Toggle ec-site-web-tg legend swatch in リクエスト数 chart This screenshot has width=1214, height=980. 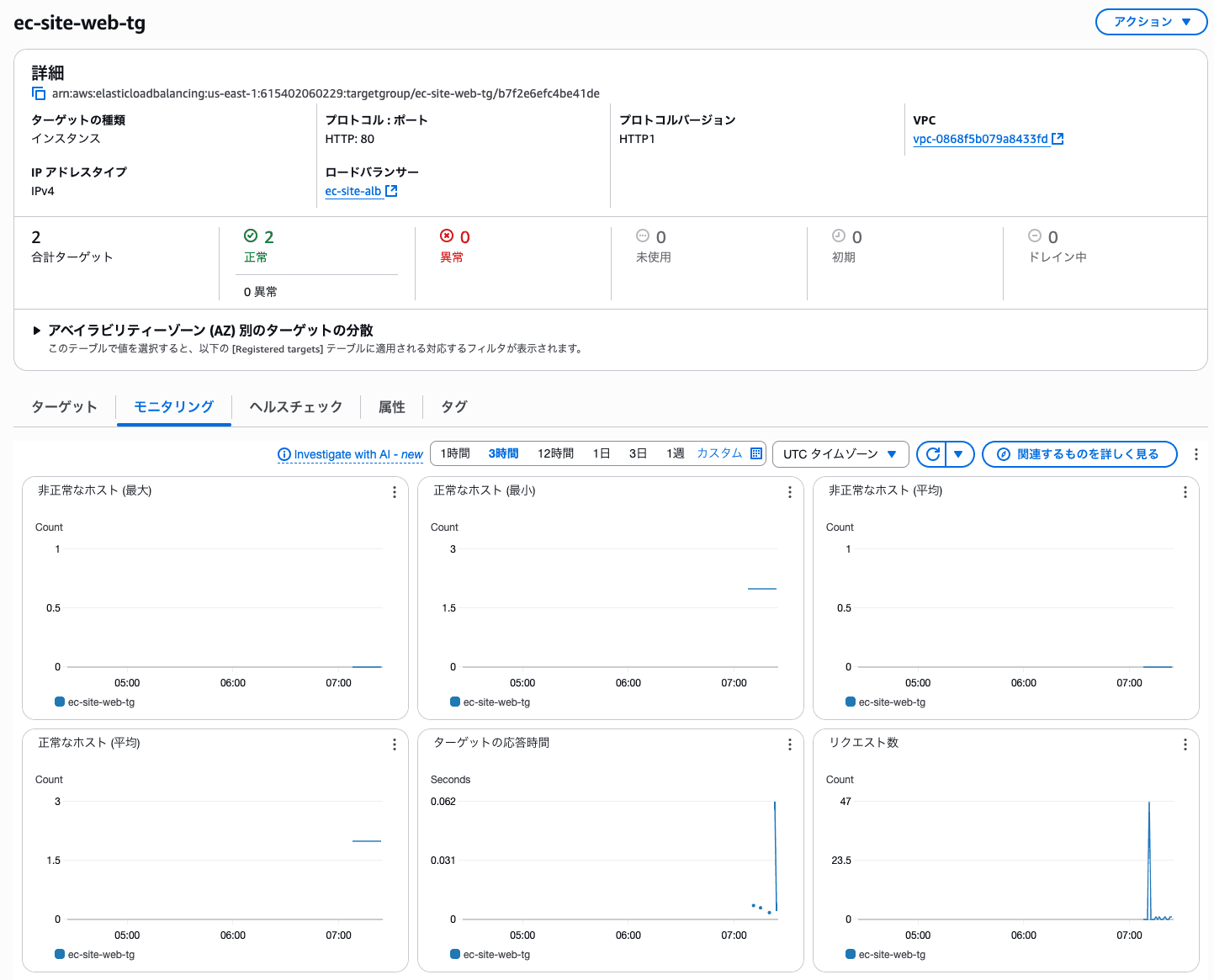point(851,954)
